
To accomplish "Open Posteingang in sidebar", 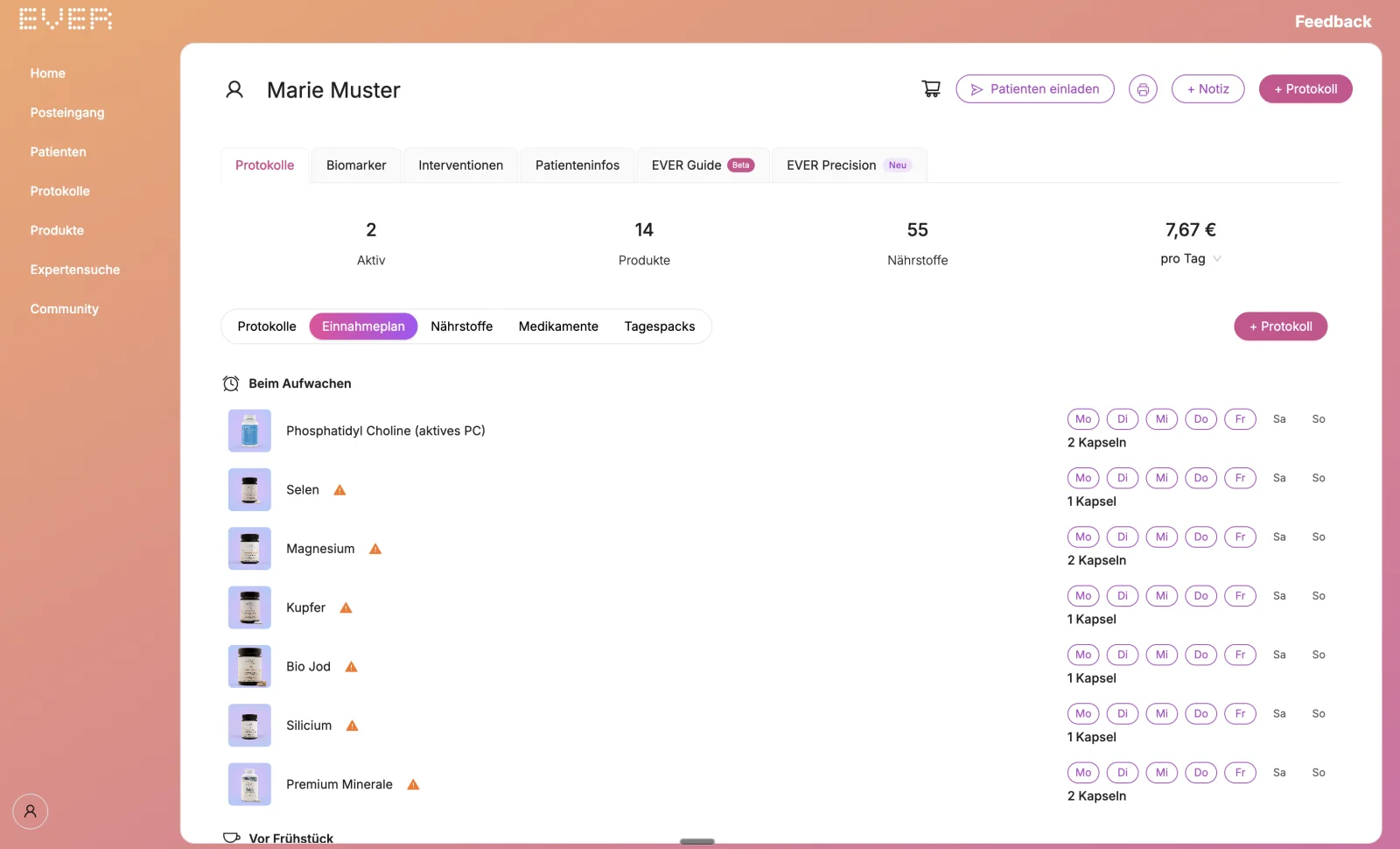I will (x=67, y=113).
